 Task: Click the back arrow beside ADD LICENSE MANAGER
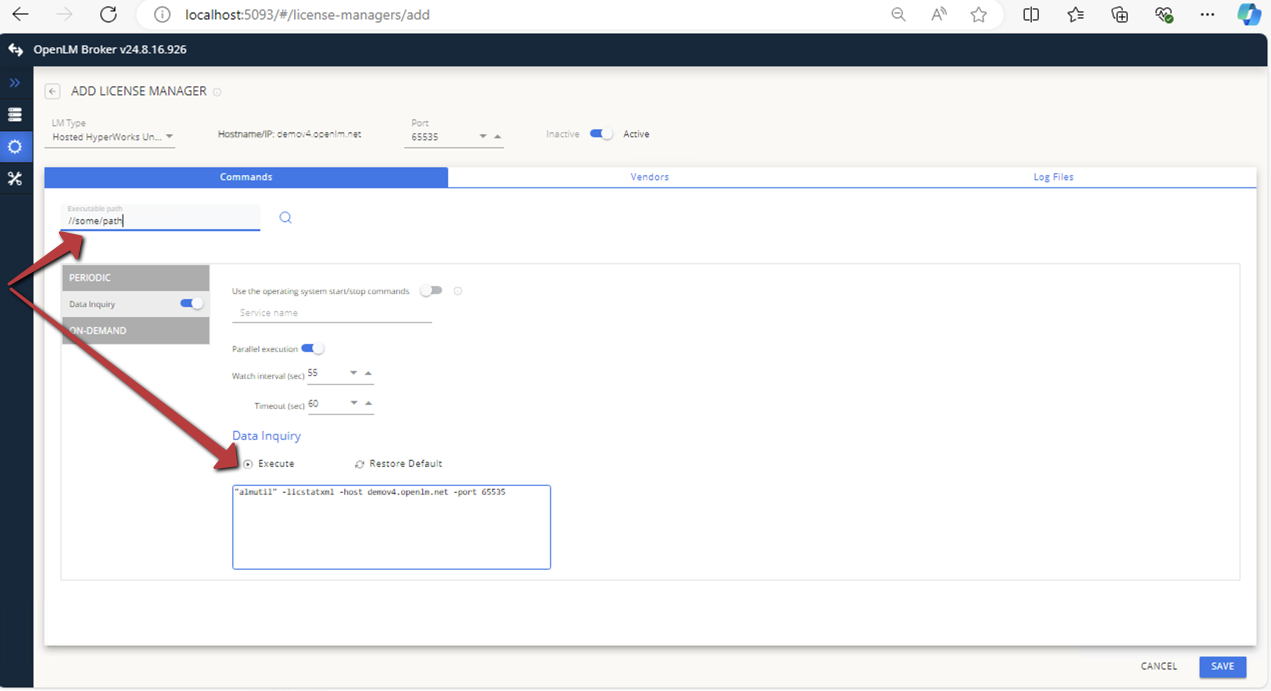(52, 90)
